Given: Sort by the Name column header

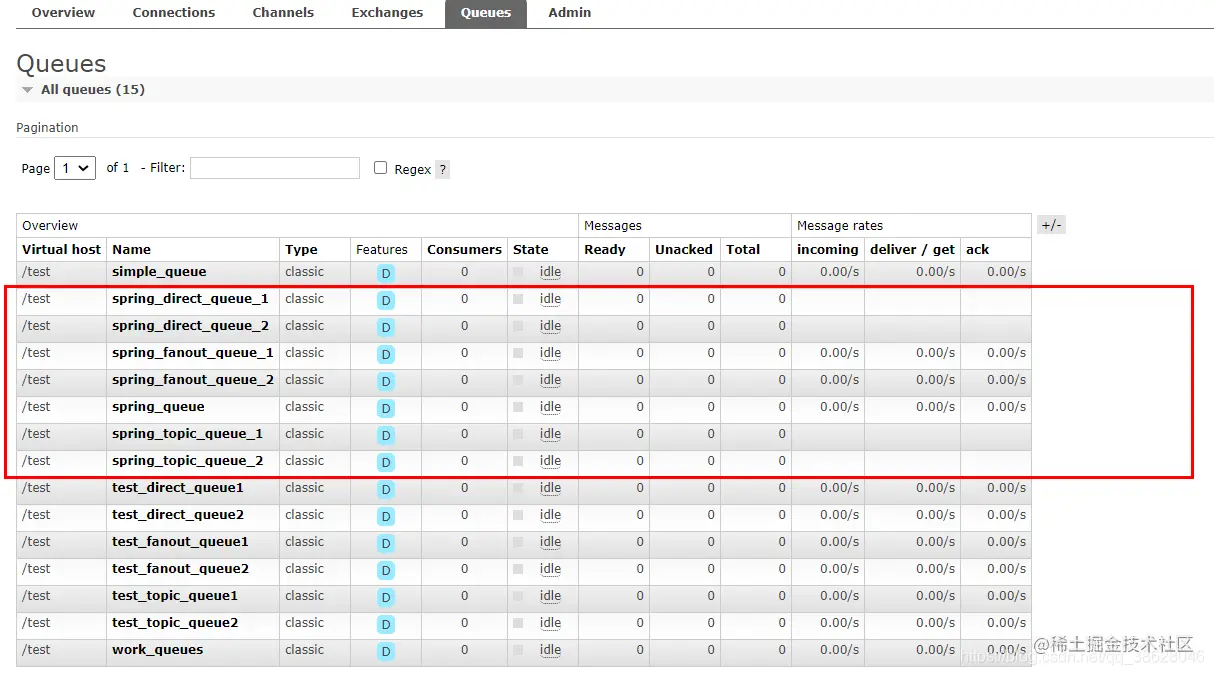Looking at the screenshot, I should click(x=131, y=250).
